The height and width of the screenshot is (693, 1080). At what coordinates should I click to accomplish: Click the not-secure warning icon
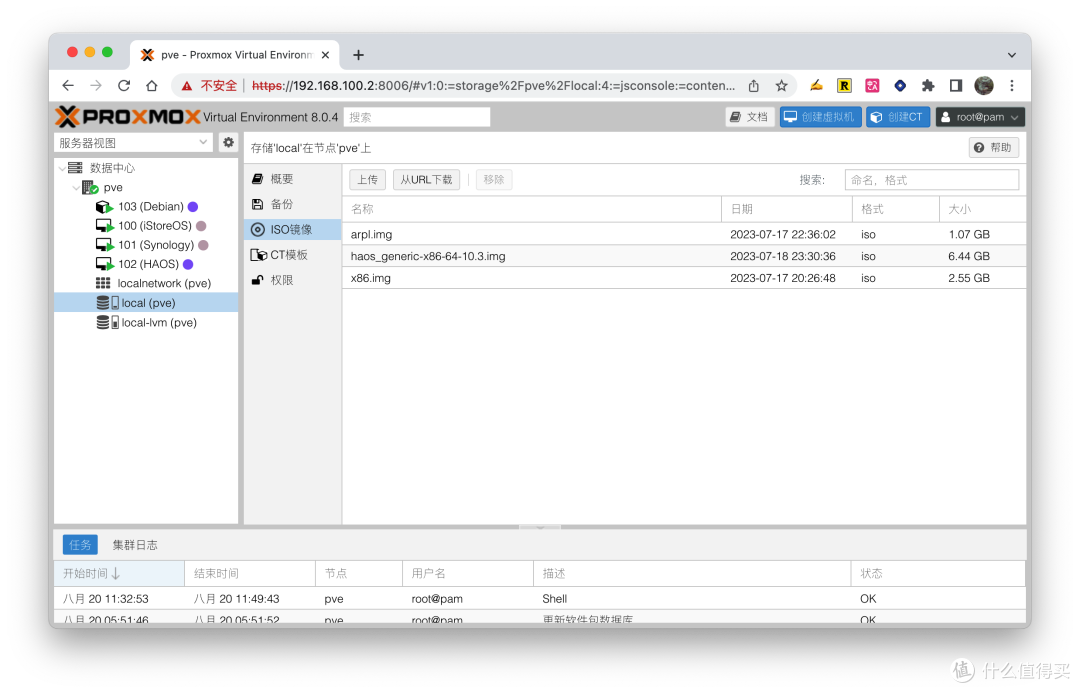click(x=187, y=86)
